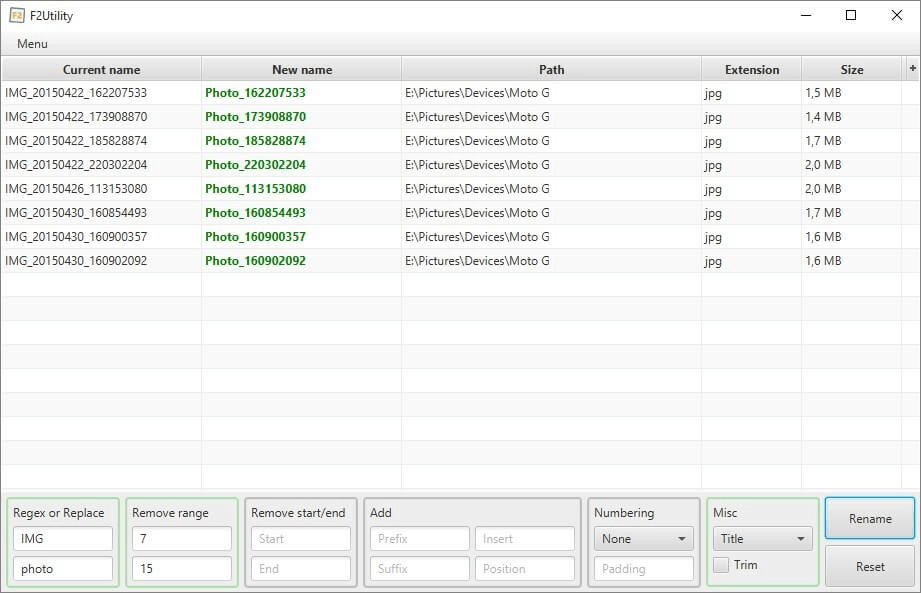This screenshot has height=593, width=921.
Task: Click the Prefix input field
Action: (419, 539)
